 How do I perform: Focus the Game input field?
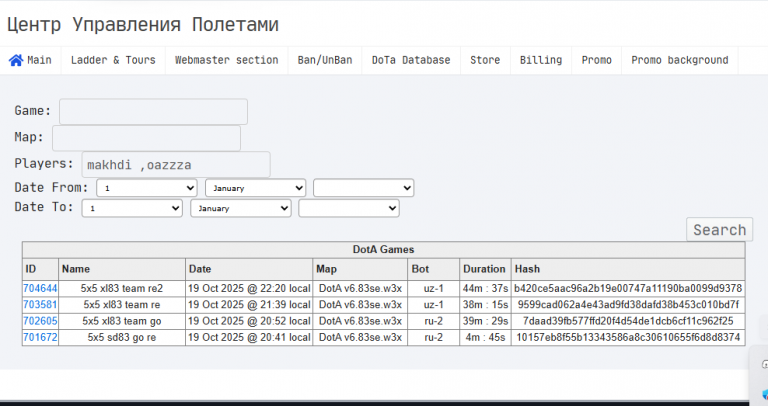(153, 112)
